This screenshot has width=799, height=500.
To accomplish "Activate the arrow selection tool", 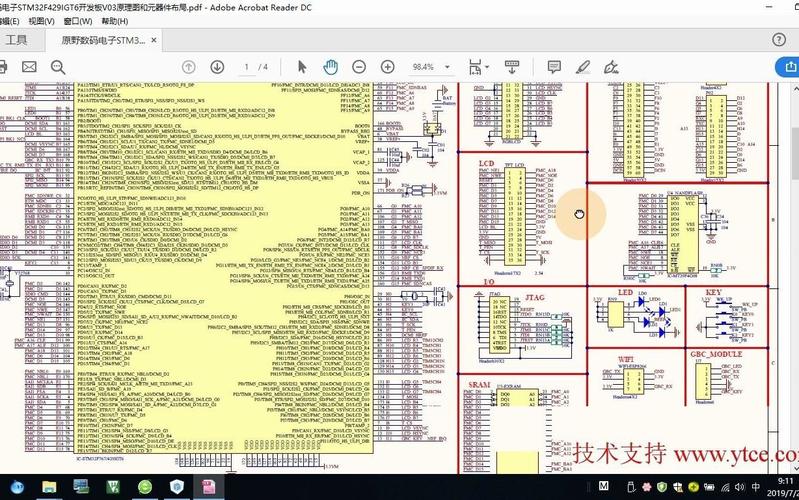I will (302, 67).
